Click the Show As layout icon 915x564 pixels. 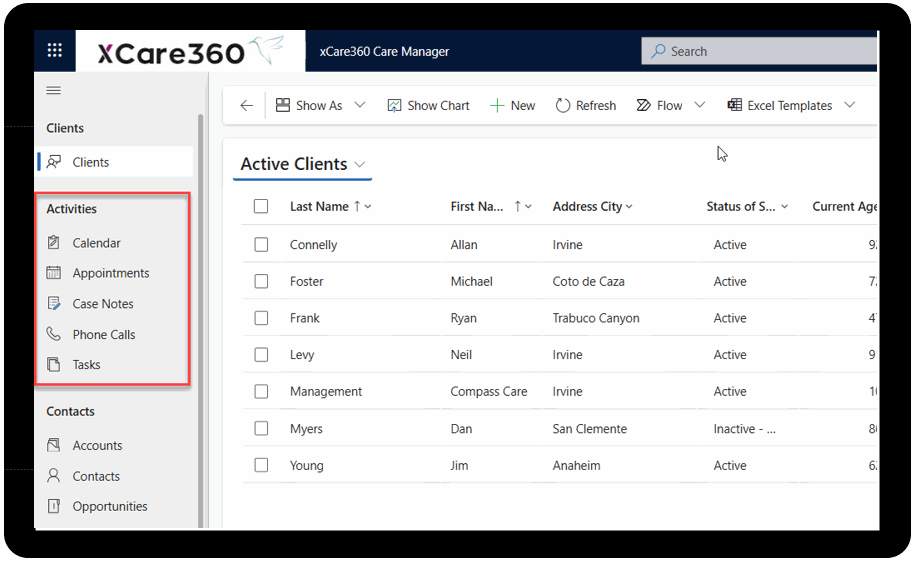283,105
